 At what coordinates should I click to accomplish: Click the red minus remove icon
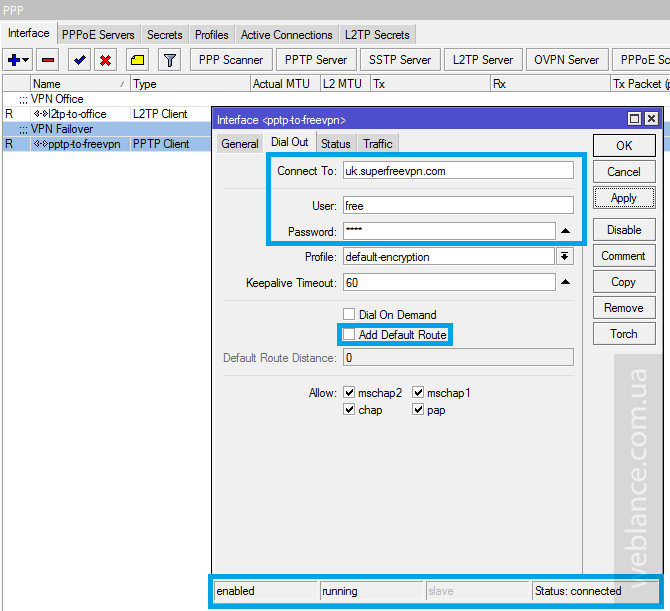pos(48,60)
